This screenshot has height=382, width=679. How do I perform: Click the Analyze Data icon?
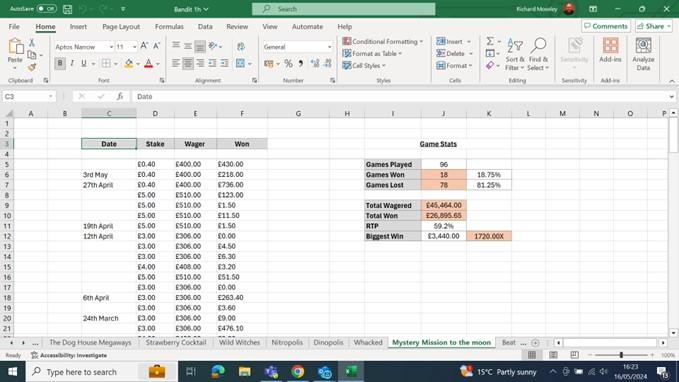643,54
